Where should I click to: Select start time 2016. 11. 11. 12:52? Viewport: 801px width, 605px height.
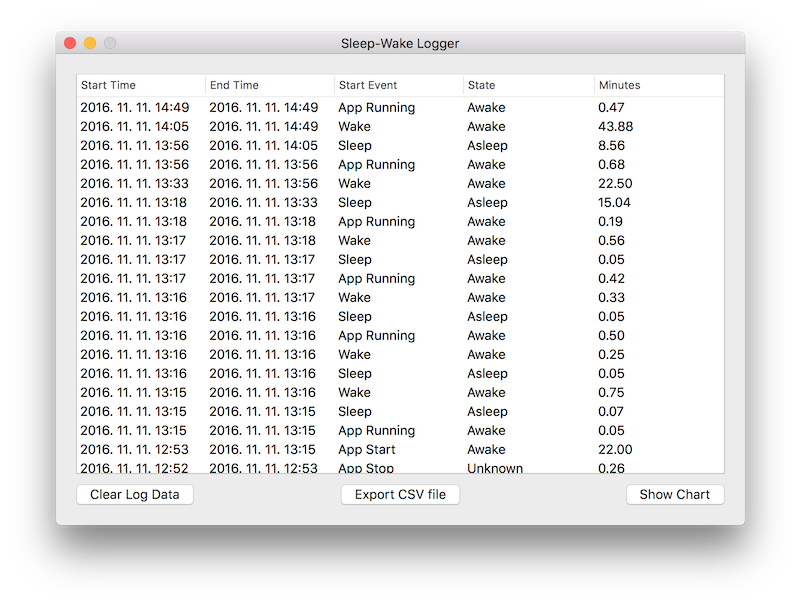134,468
